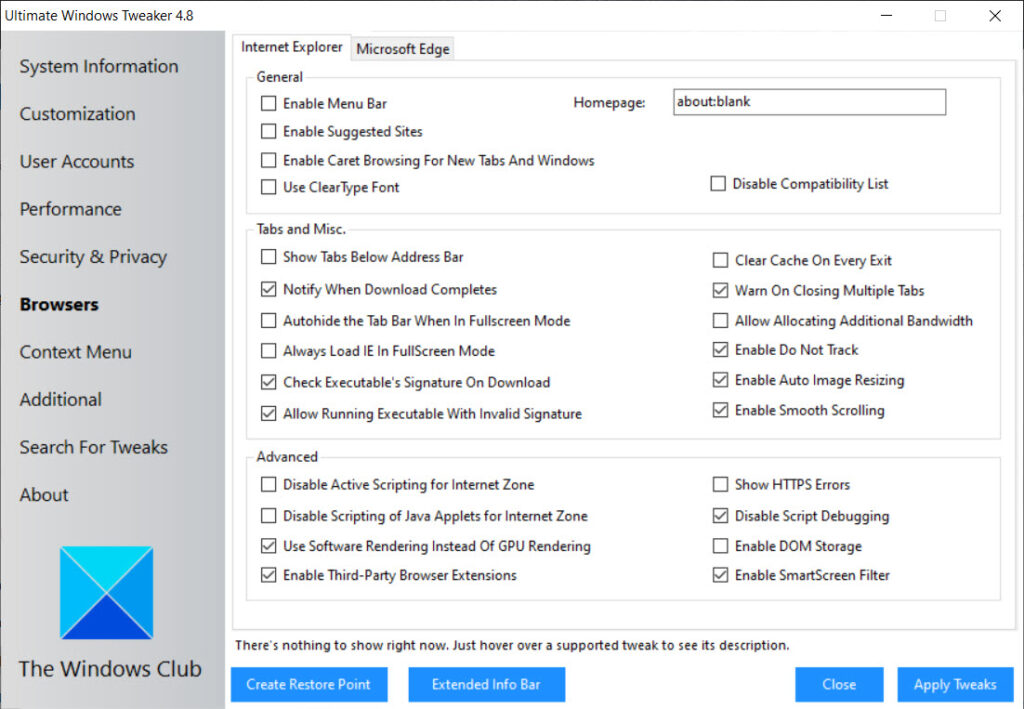Click the Ultimate Windows Tweaker 4.8 title
Image resolution: width=1024 pixels, height=709 pixels.
coord(99,16)
